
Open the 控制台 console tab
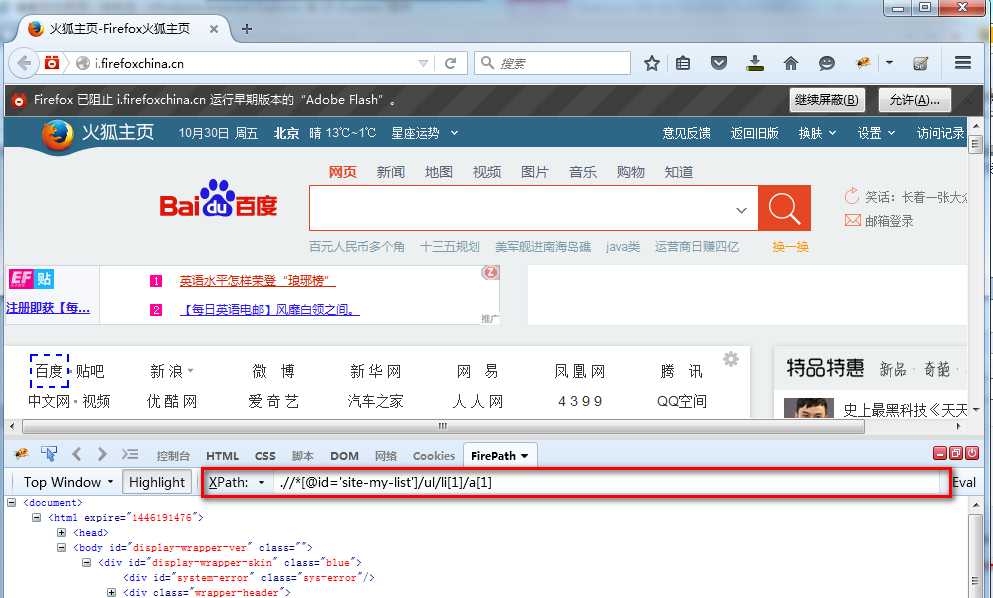click(x=173, y=455)
